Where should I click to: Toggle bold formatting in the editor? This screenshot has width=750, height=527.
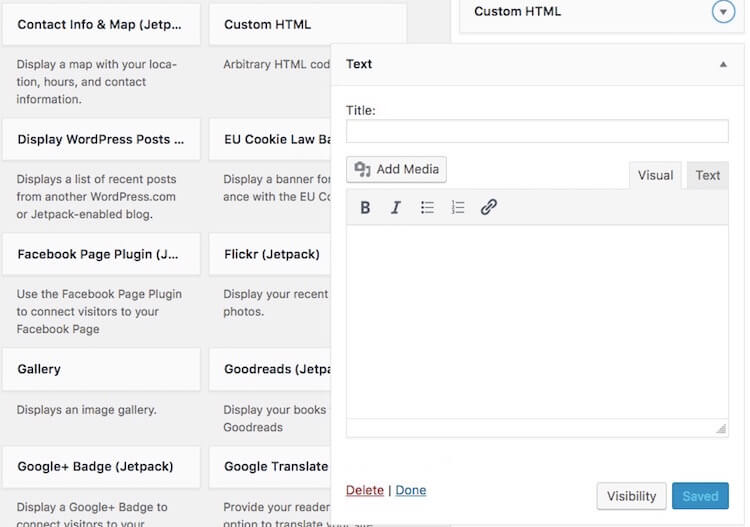click(x=365, y=208)
